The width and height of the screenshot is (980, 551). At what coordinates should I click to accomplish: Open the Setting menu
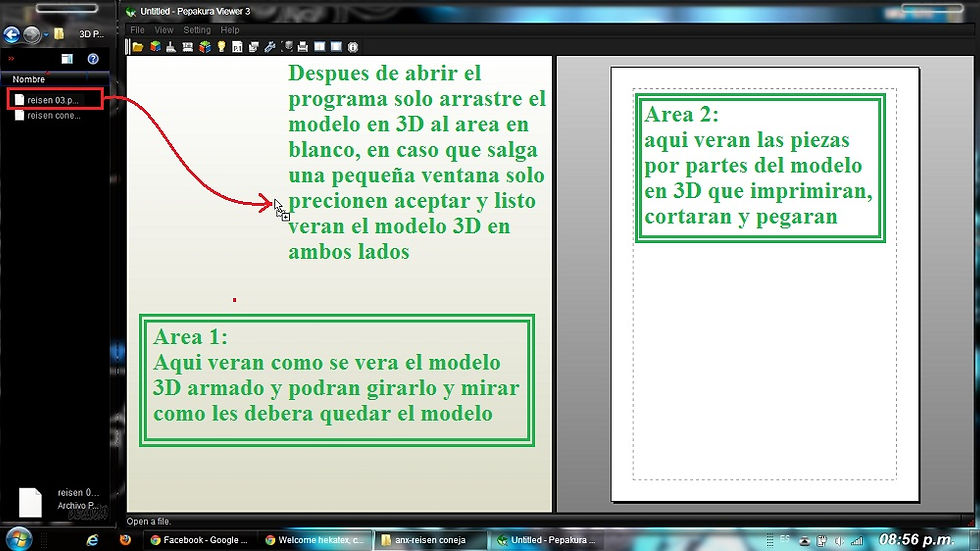(x=197, y=30)
